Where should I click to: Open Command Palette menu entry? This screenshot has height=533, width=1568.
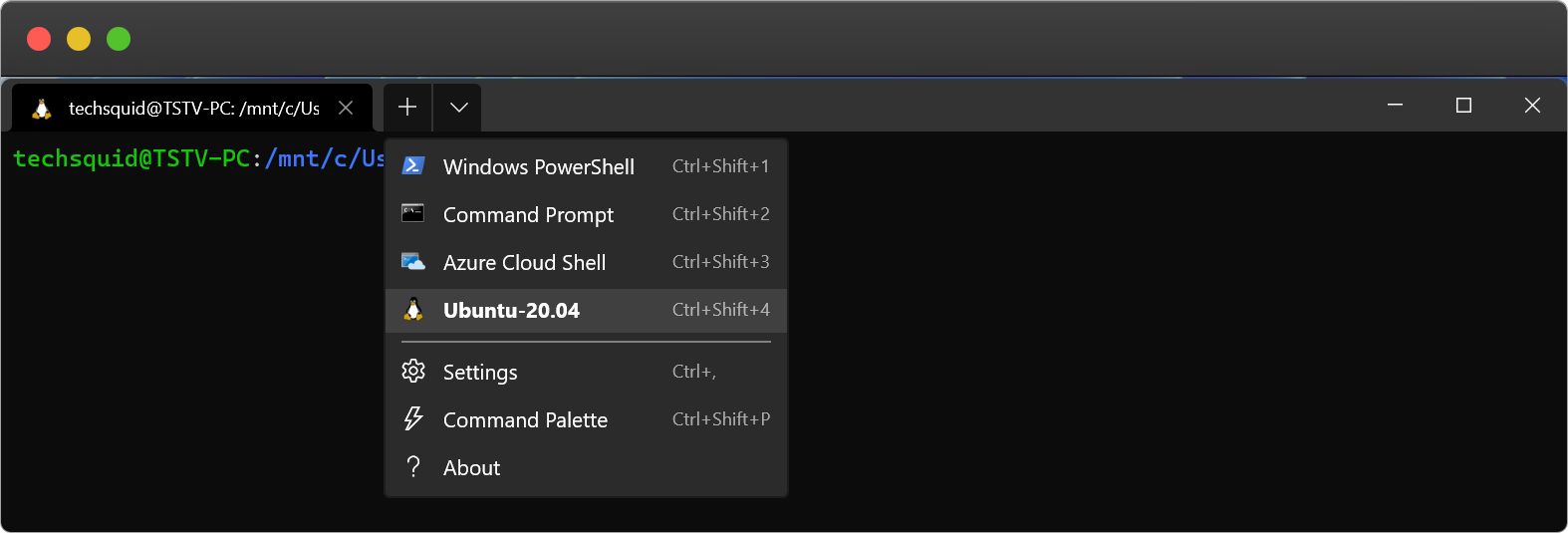(586, 419)
